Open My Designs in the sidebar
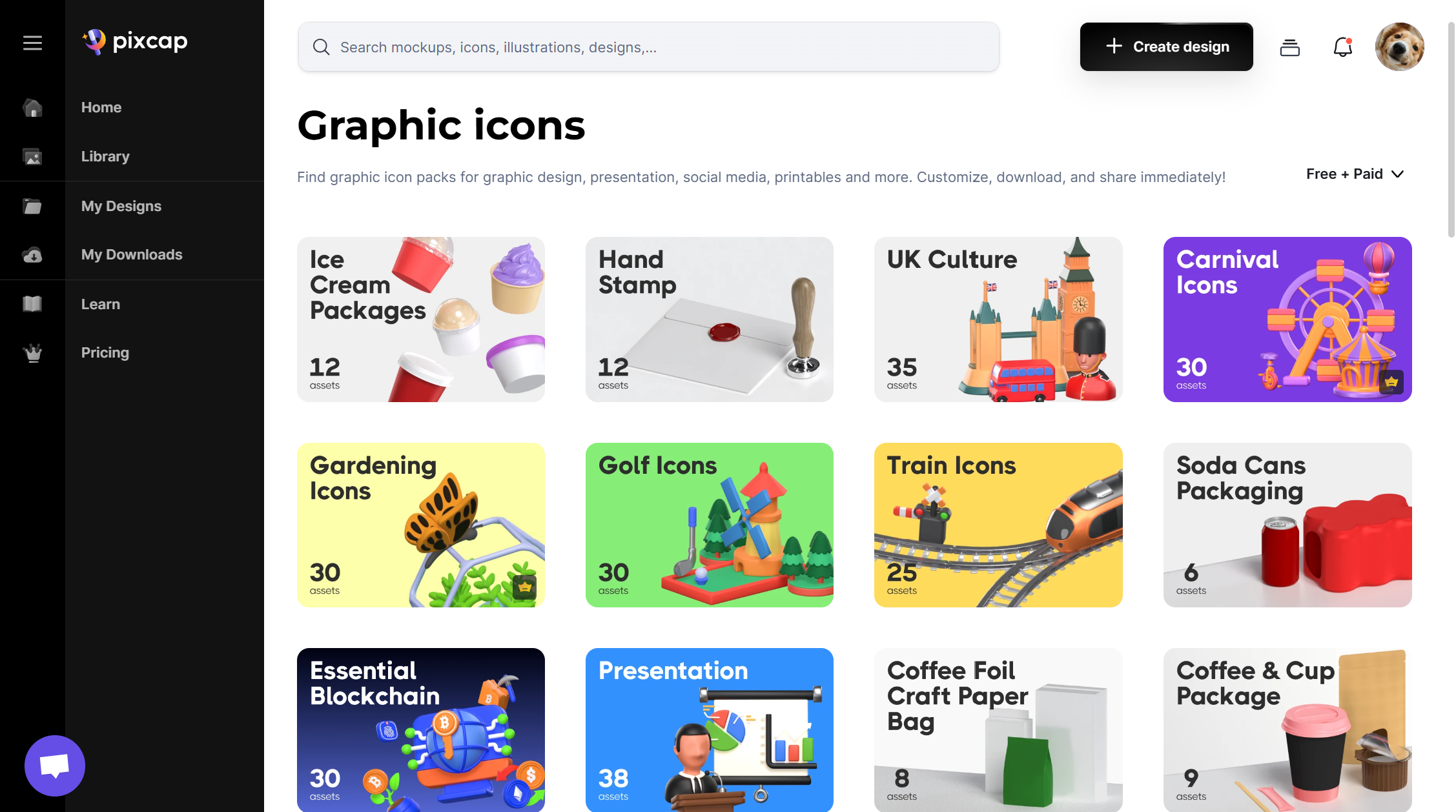The width and height of the screenshot is (1456, 812). click(121, 206)
